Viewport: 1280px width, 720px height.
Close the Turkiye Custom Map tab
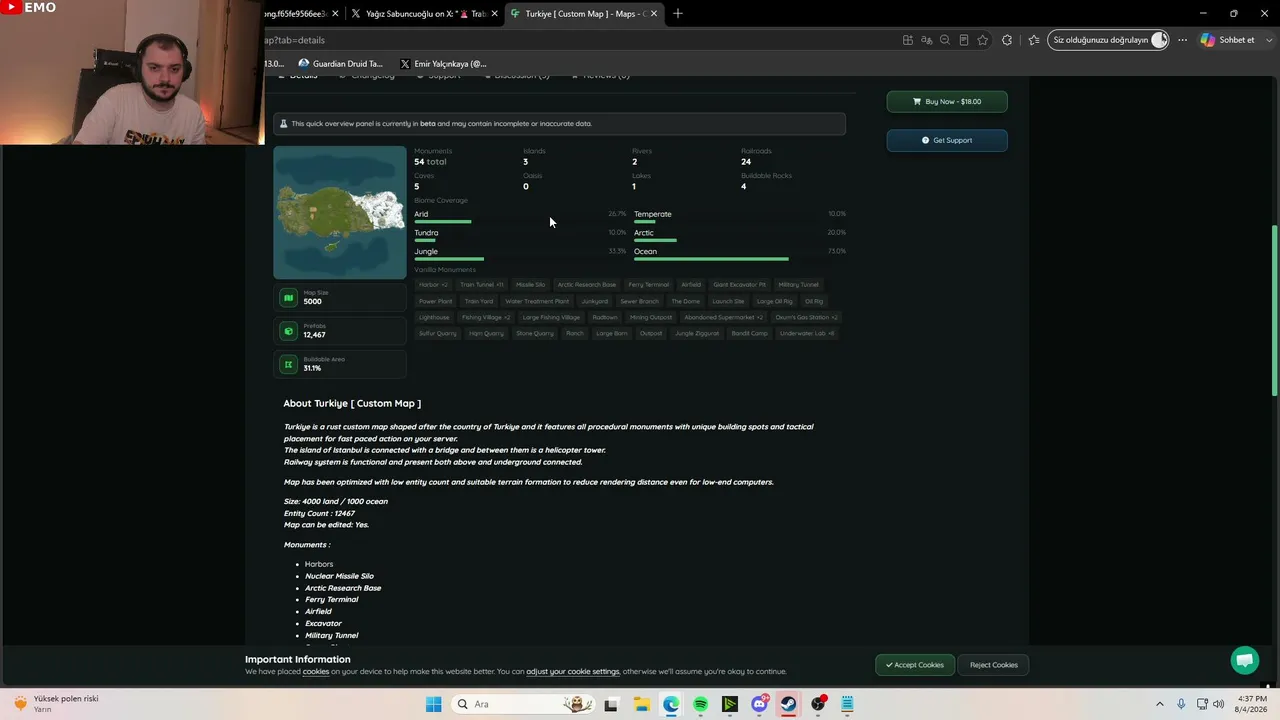click(x=654, y=14)
